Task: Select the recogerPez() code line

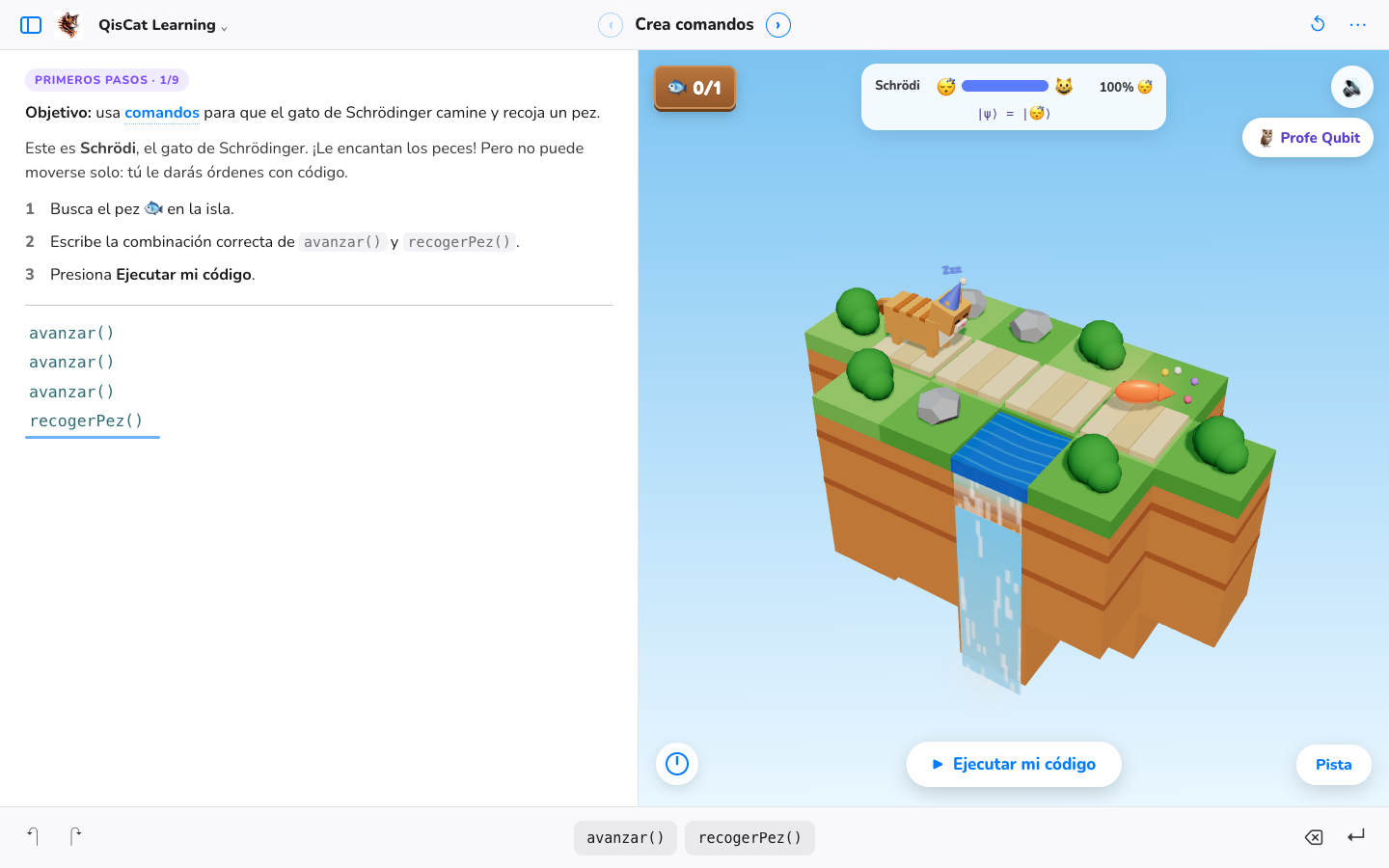Action: coord(86,420)
